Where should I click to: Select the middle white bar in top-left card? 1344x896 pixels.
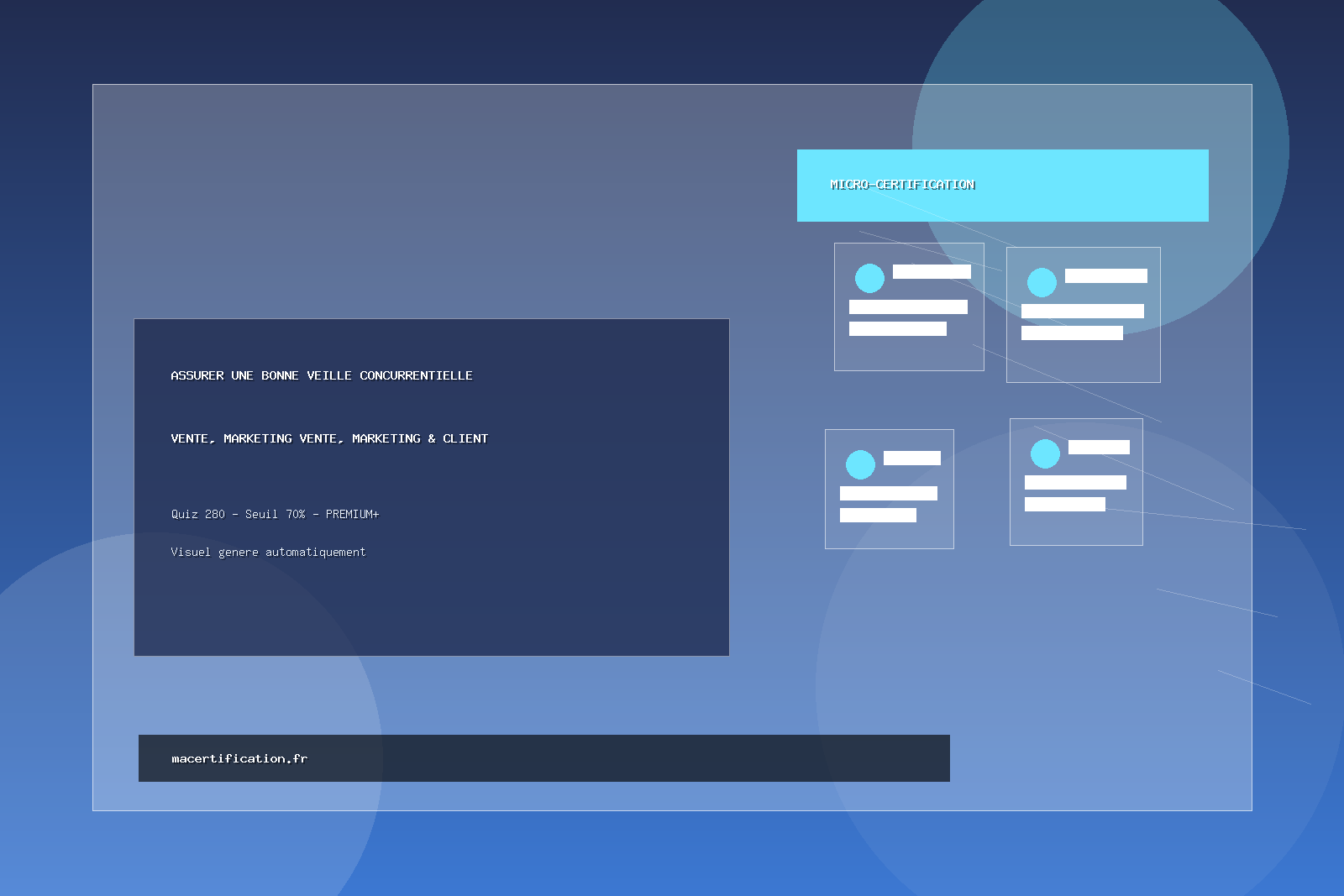click(x=908, y=307)
